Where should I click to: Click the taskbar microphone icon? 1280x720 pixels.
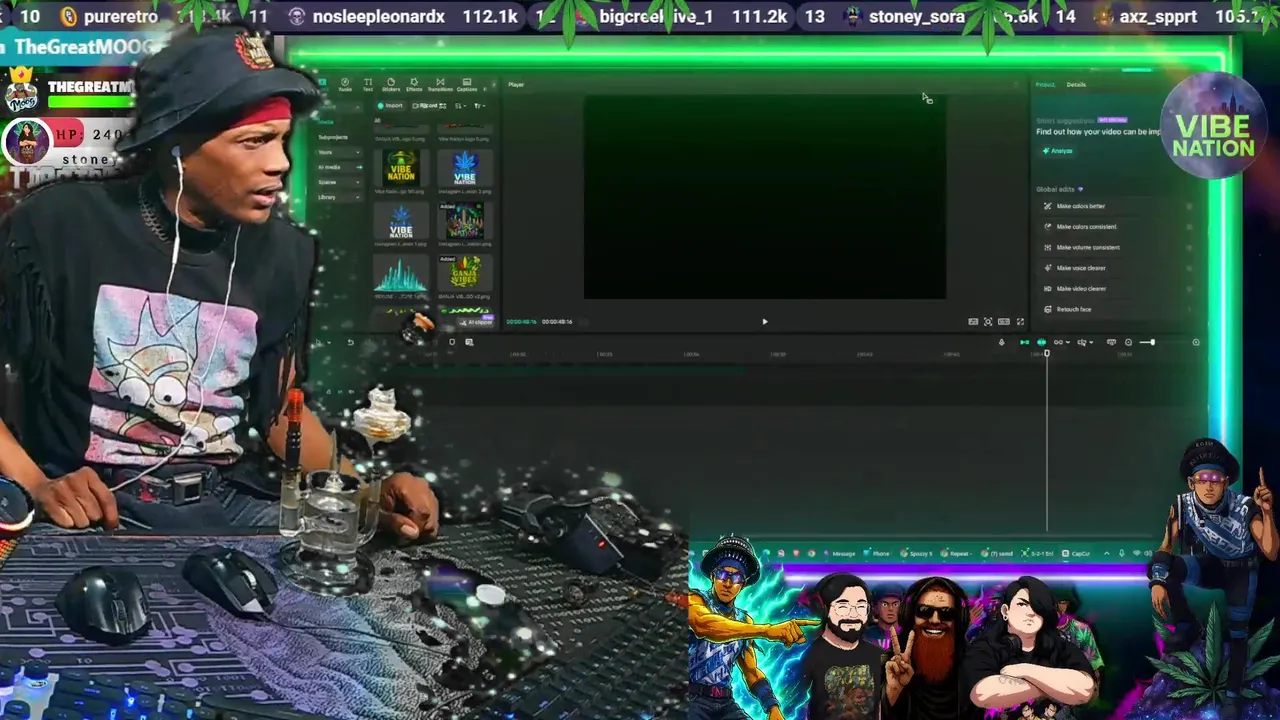coord(1122,553)
